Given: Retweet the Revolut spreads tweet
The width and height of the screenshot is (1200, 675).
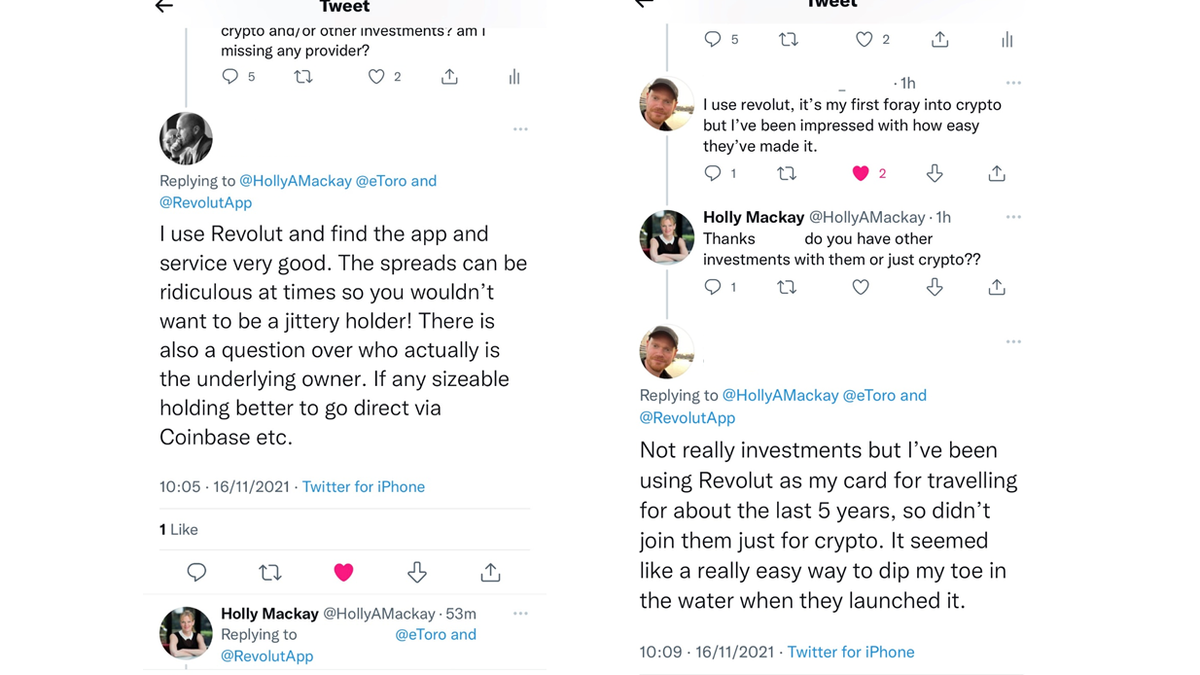Looking at the screenshot, I should tap(270, 572).
